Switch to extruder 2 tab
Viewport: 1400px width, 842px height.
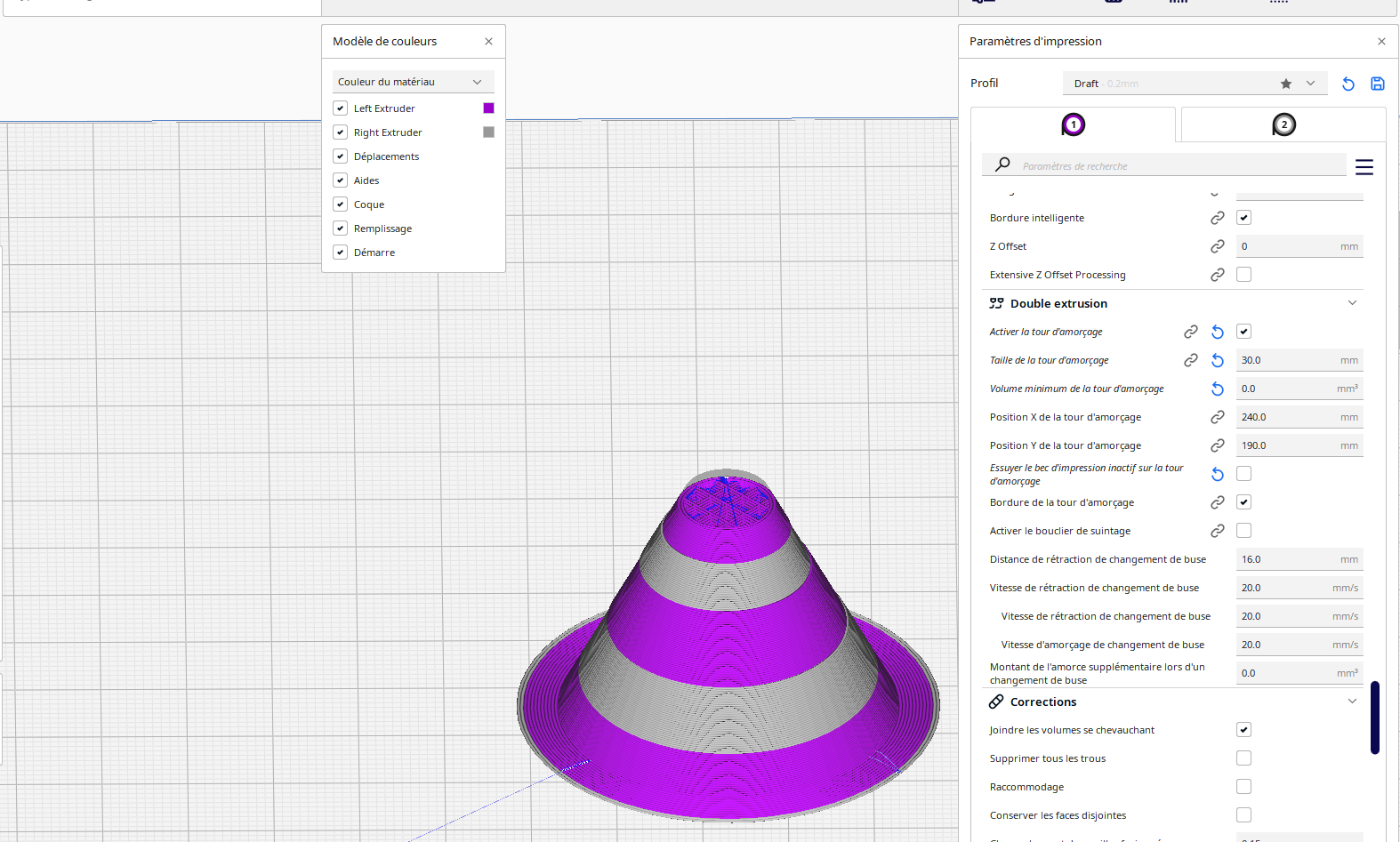pos(1283,124)
